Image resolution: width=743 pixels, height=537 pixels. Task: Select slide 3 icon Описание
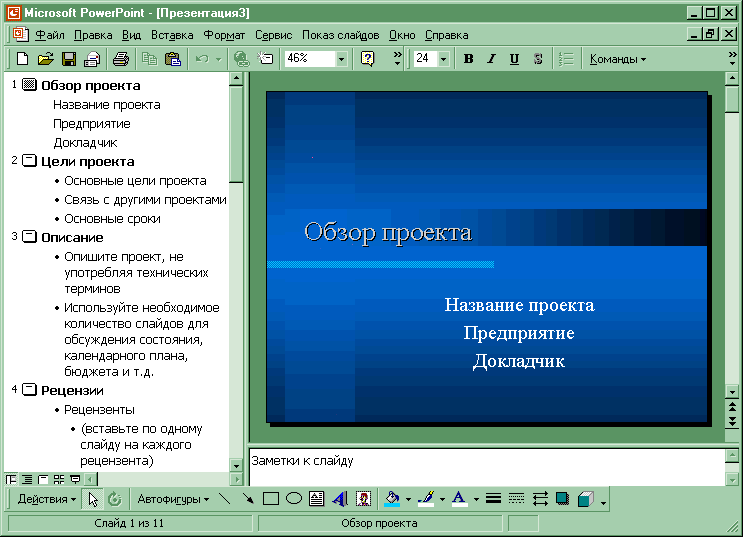coord(29,237)
